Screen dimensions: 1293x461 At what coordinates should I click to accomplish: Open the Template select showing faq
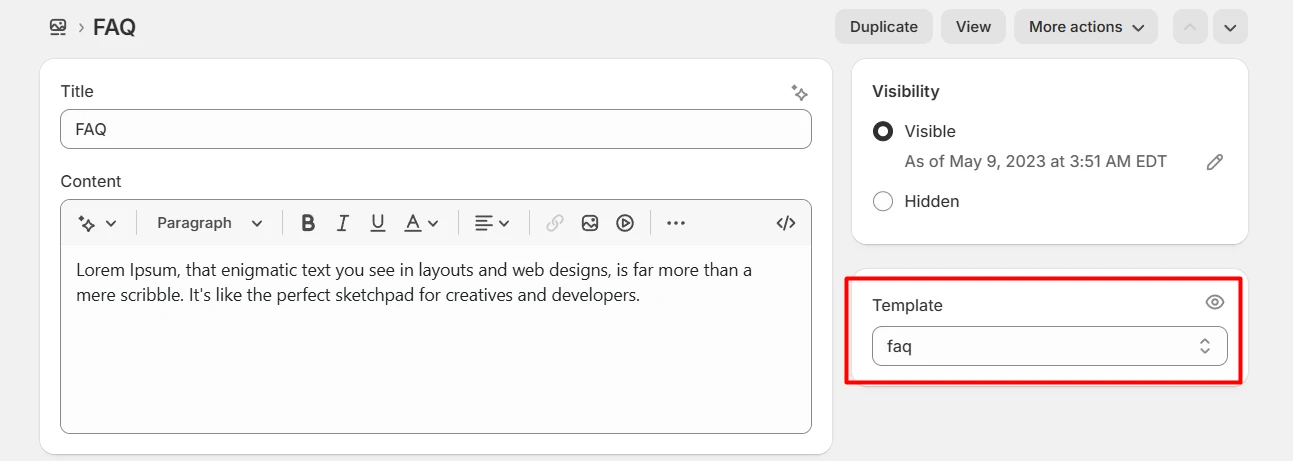click(x=1050, y=346)
